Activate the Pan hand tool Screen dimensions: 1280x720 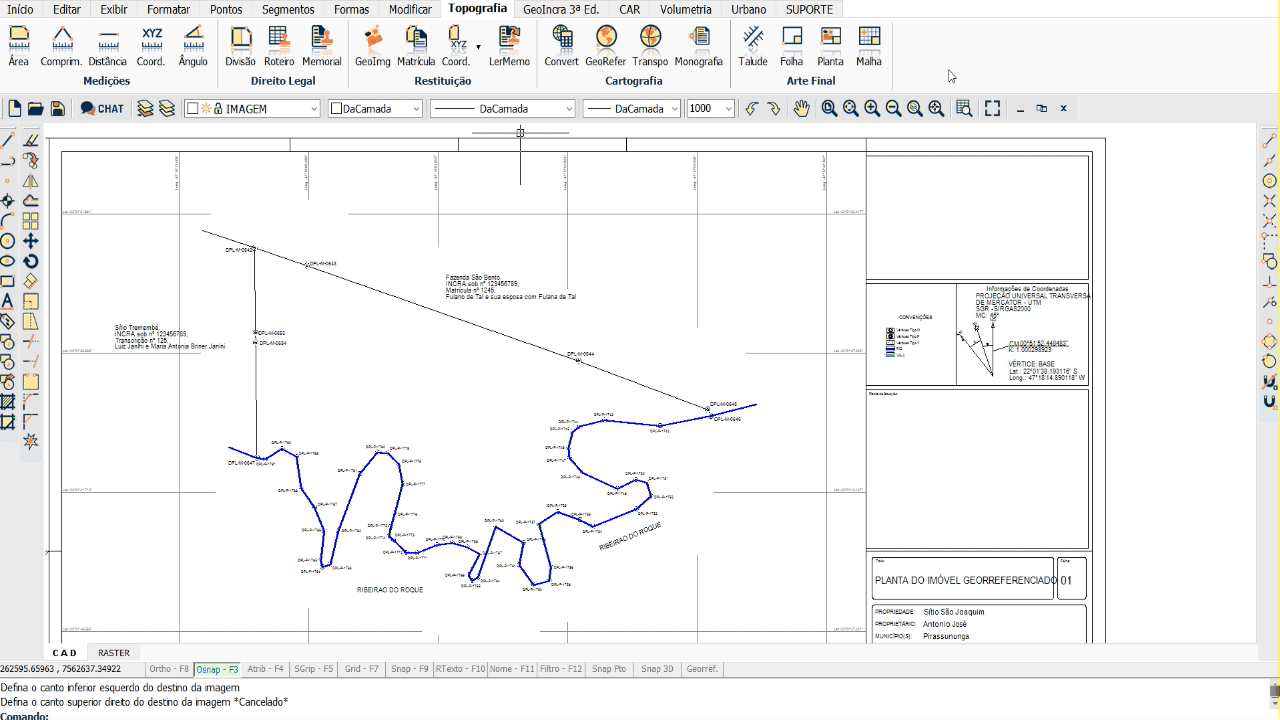point(801,109)
